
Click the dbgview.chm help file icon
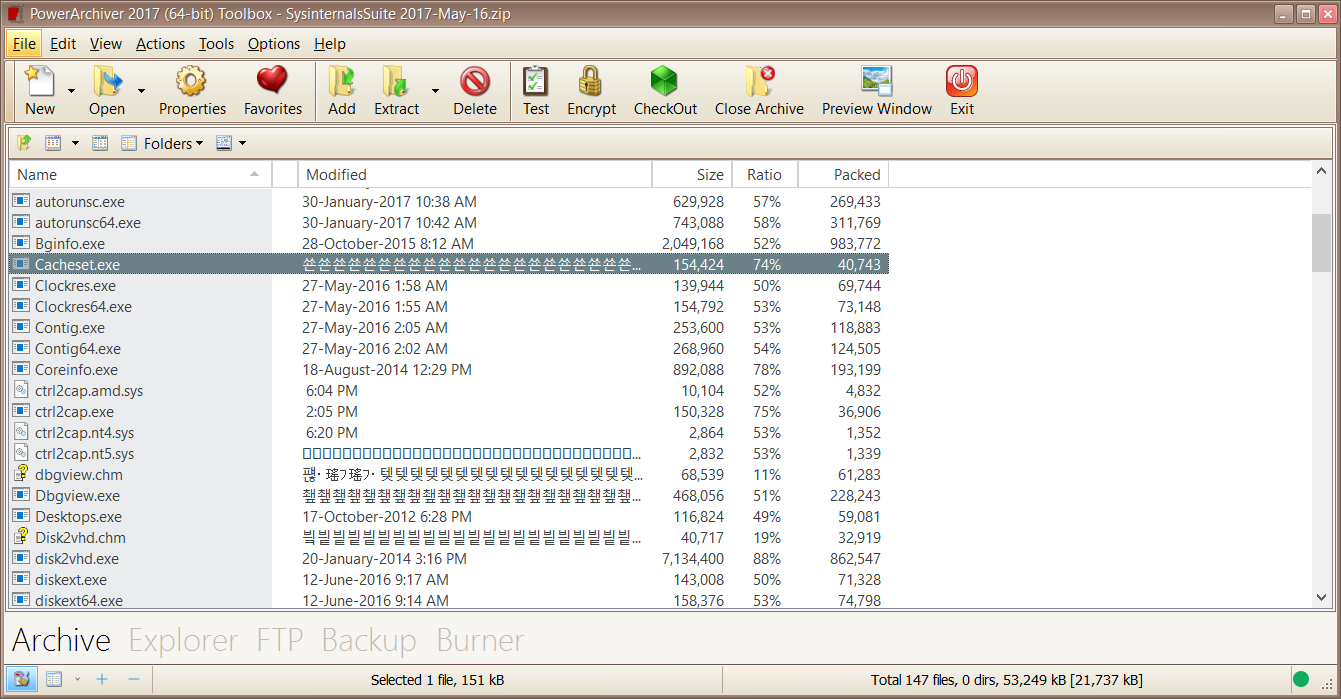(x=21, y=474)
